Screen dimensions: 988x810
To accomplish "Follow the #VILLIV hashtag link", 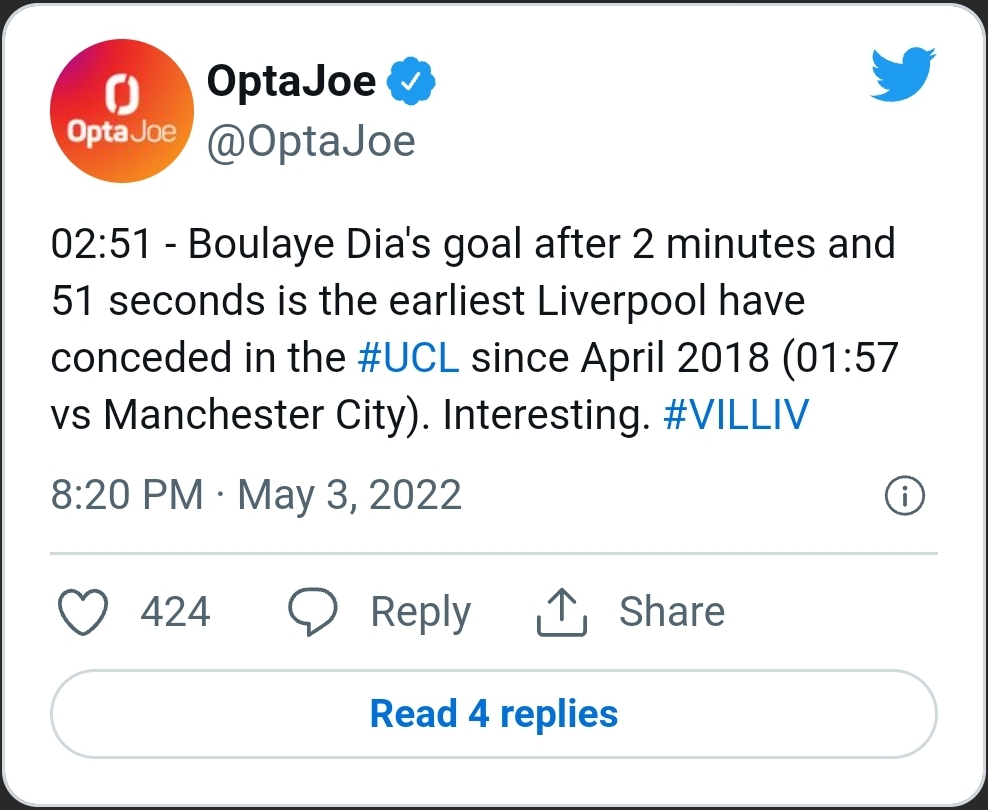I will tap(735, 415).
